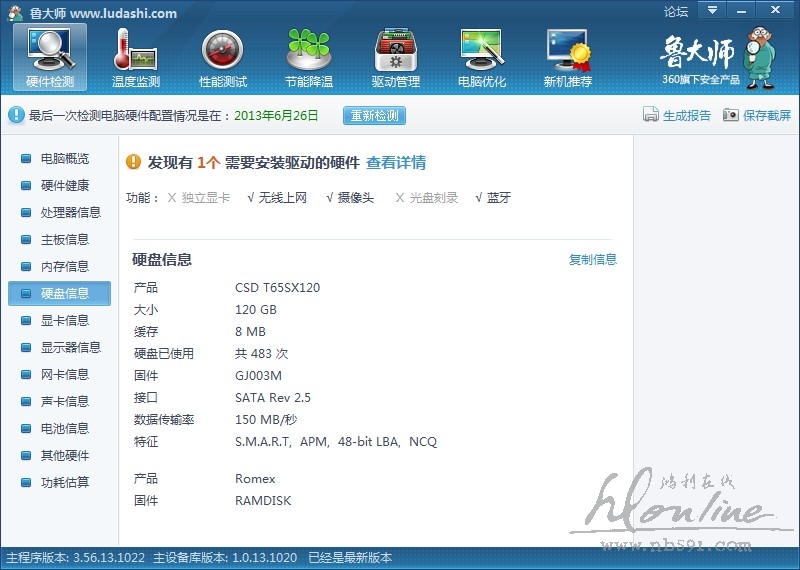Screen dimensions: 800x570
Task: Click the product value CSD T65SX120
Action: coord(278,288)
